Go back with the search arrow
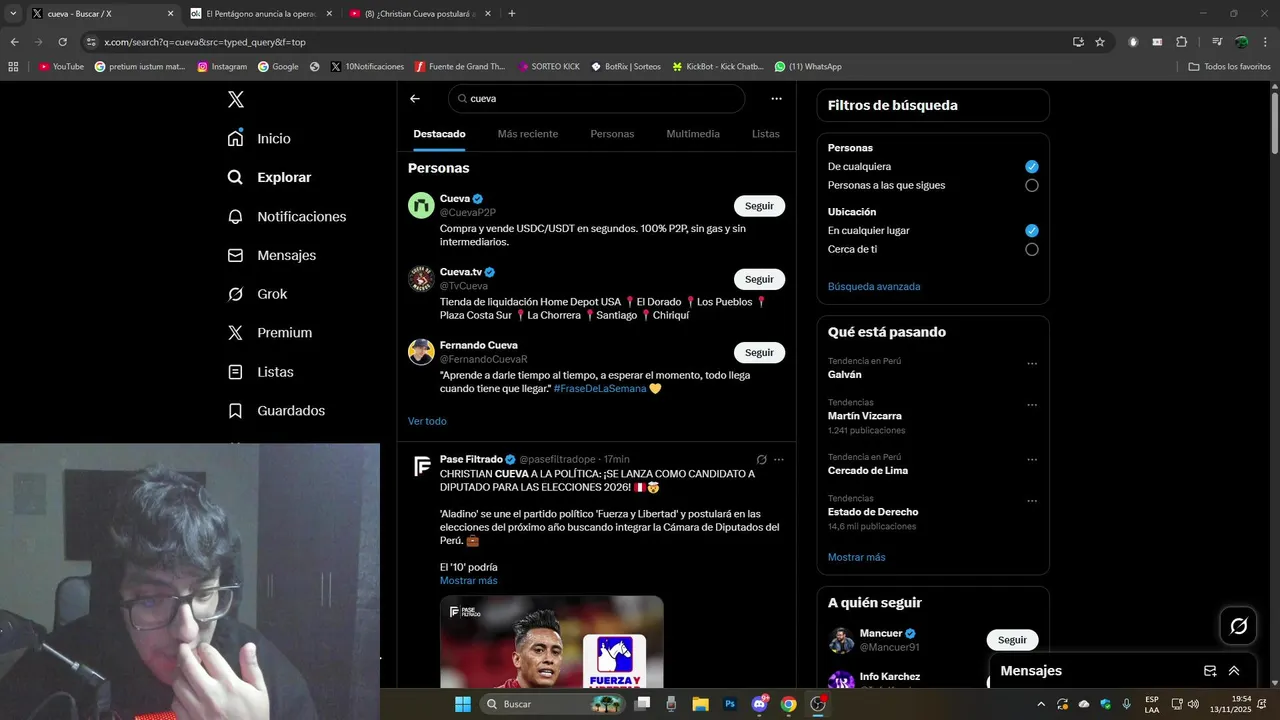1280x720 pixels. [x=415, y=99]
